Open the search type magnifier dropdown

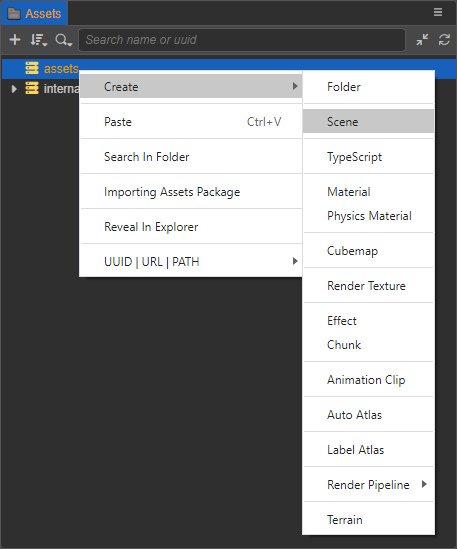click(x=63, y=40)
